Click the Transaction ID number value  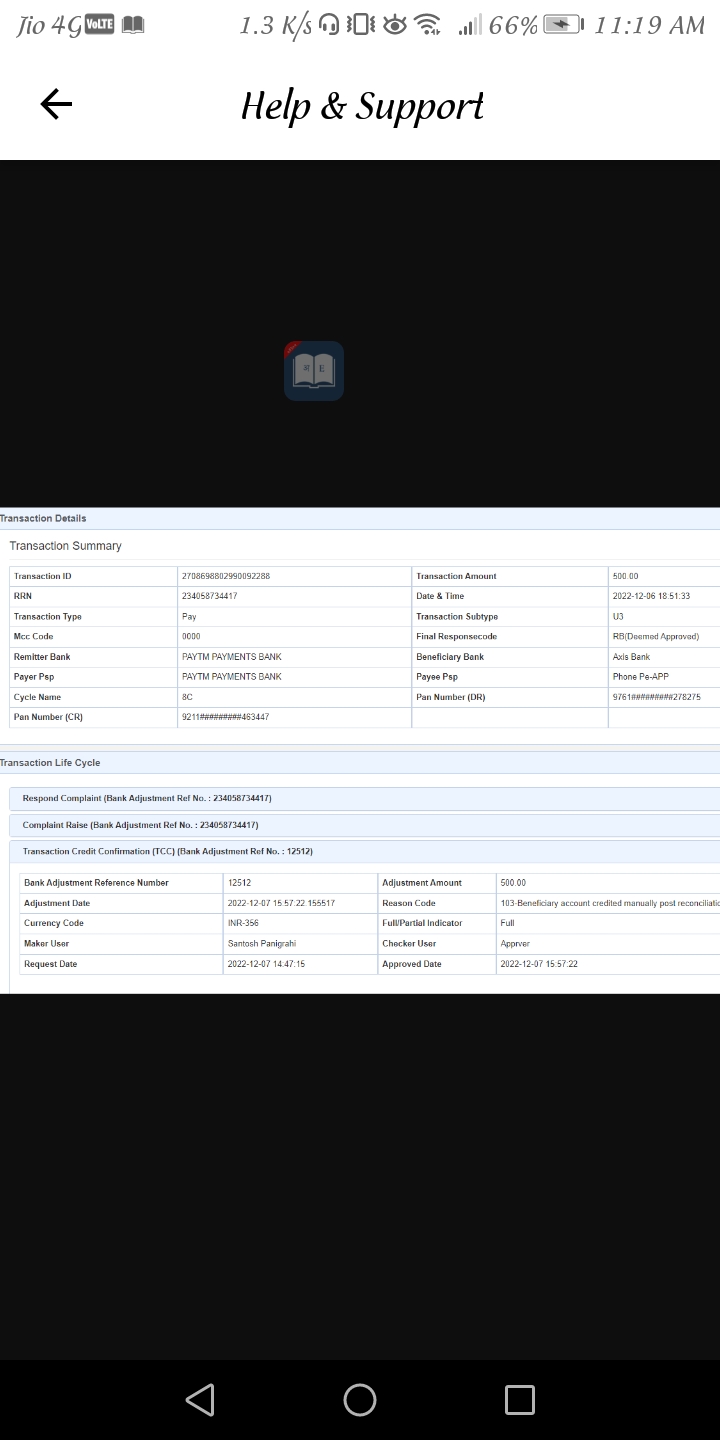(x=226, y=577)
